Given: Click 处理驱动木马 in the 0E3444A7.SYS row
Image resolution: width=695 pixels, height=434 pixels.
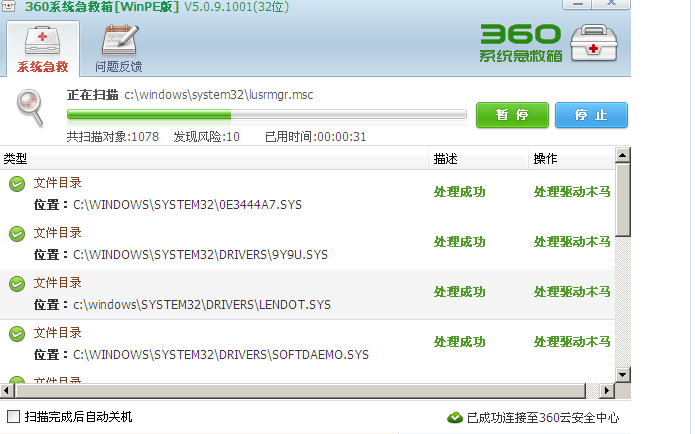Looking at the screenshot, I should pyautogui.click(x=572, y=192).
